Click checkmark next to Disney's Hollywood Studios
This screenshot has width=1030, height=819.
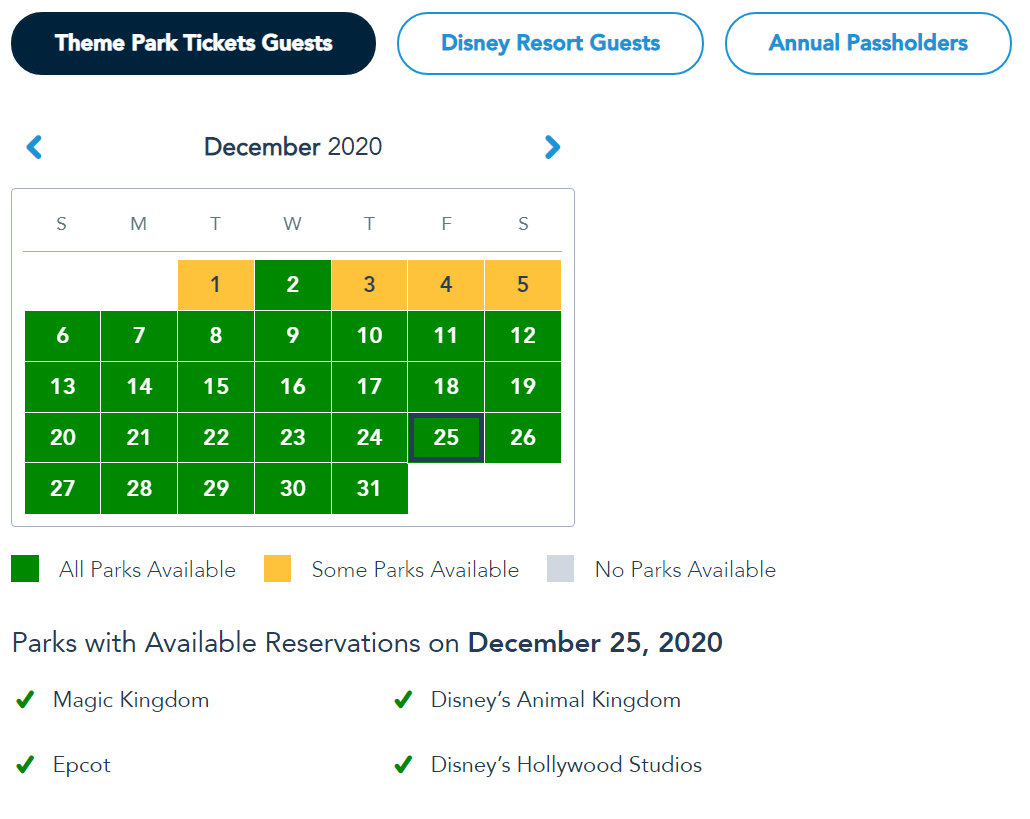[403, 765]
